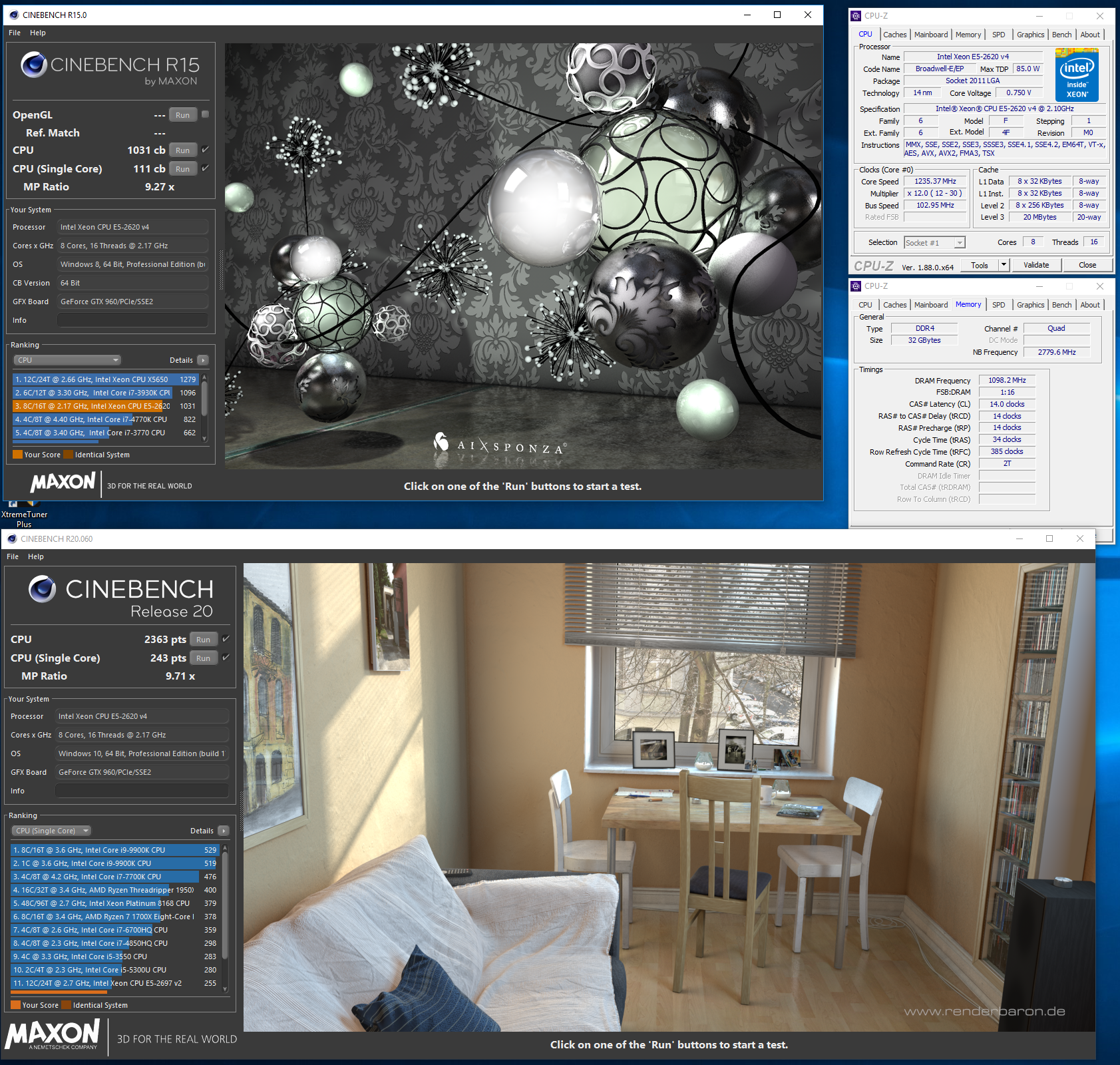The height and width of the screenshot is (1065, 1120).
Task: Open the File menu in Cinebench R20
Action: (x=13, y=556)
